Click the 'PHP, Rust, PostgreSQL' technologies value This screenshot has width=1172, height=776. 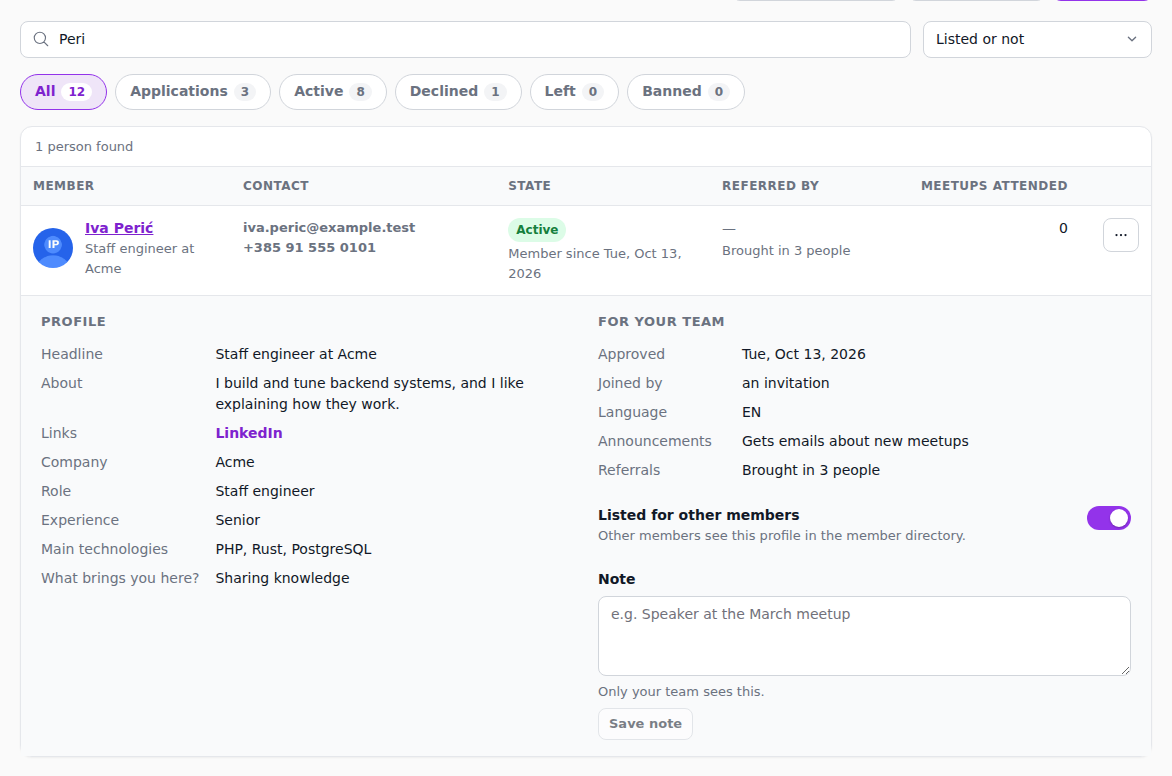(x=294, y=549)
